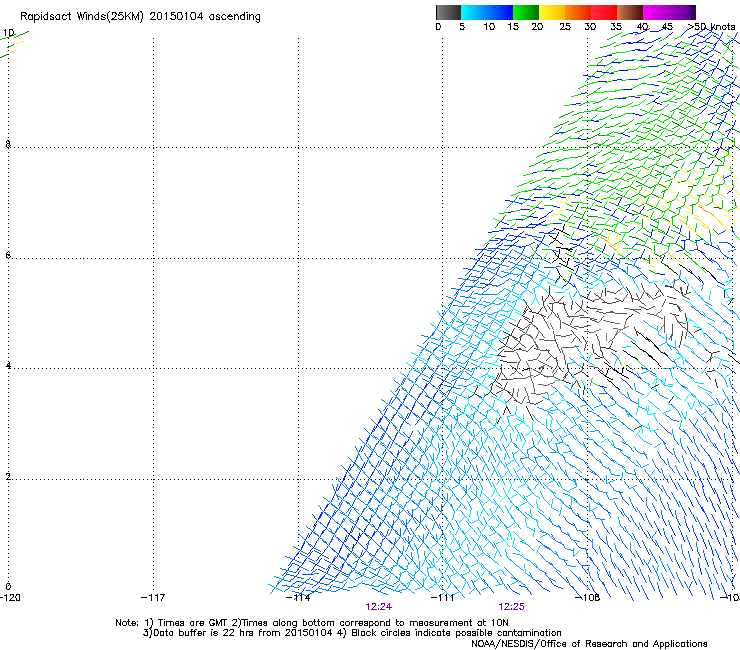Click the magenta-purple 40-50 knots color band

click(669, 12)
